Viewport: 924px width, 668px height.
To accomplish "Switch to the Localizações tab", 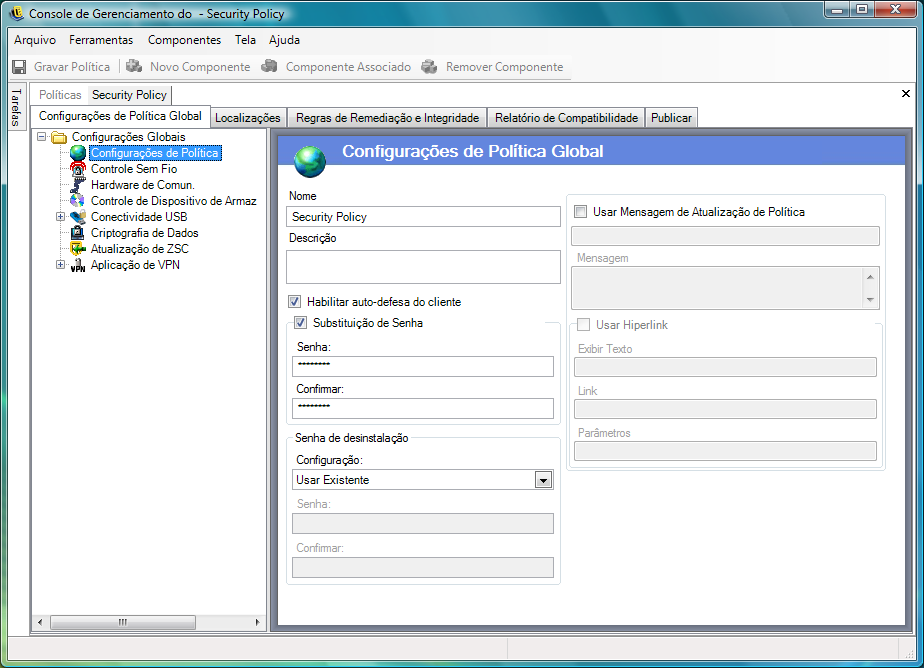I will coord(248,118).
